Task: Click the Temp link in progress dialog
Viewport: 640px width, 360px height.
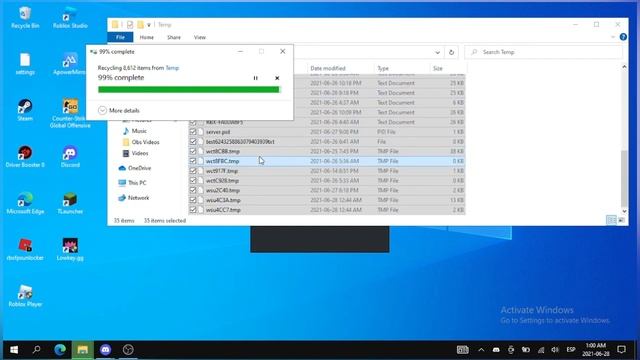Action: (x=172, y=68)
